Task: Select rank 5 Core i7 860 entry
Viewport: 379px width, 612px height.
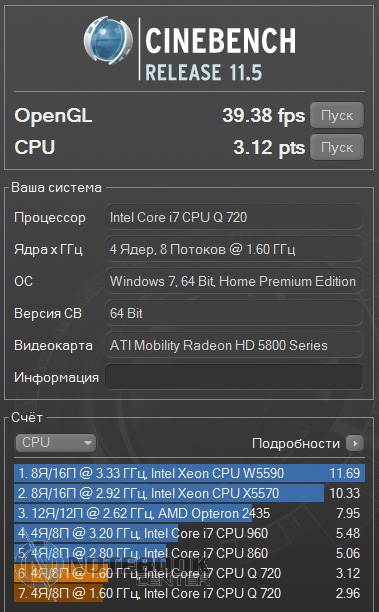Action: click(189, 553)
